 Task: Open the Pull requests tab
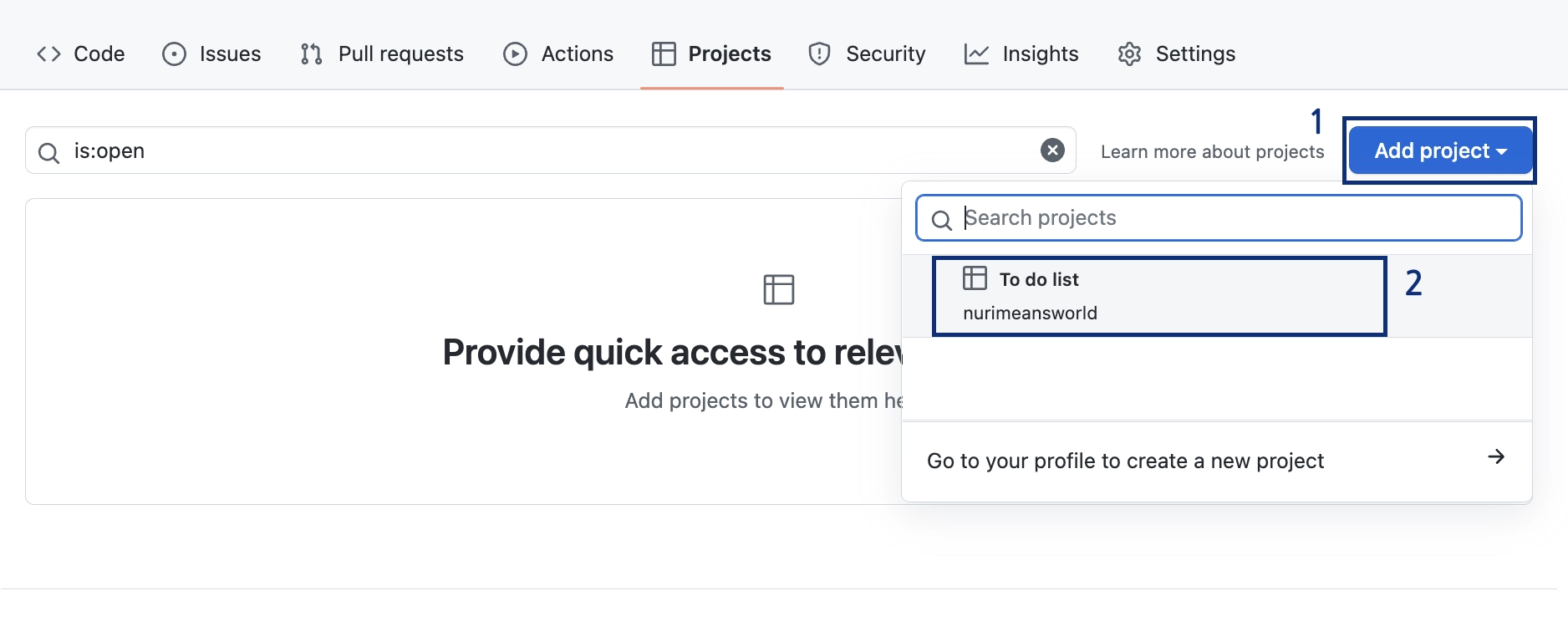tap(400, 54)
